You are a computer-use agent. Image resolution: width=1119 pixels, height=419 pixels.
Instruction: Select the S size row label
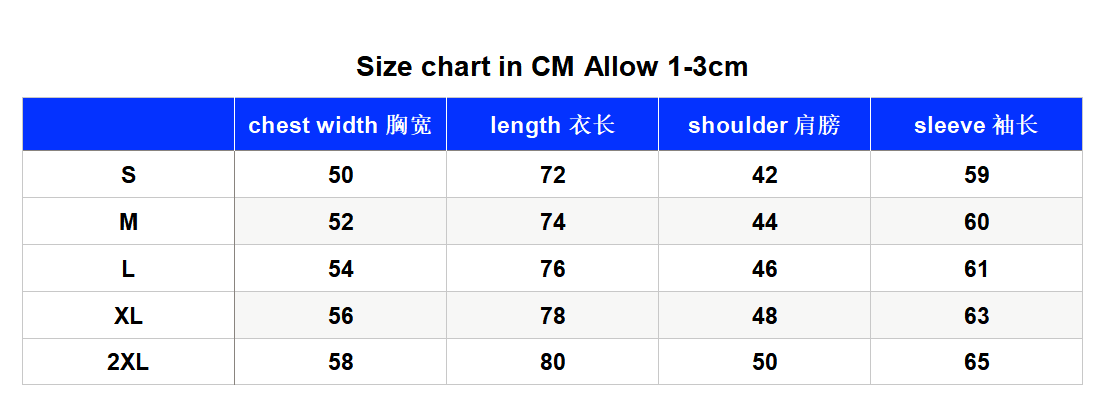pyautogui.click(x=128, y=175)
